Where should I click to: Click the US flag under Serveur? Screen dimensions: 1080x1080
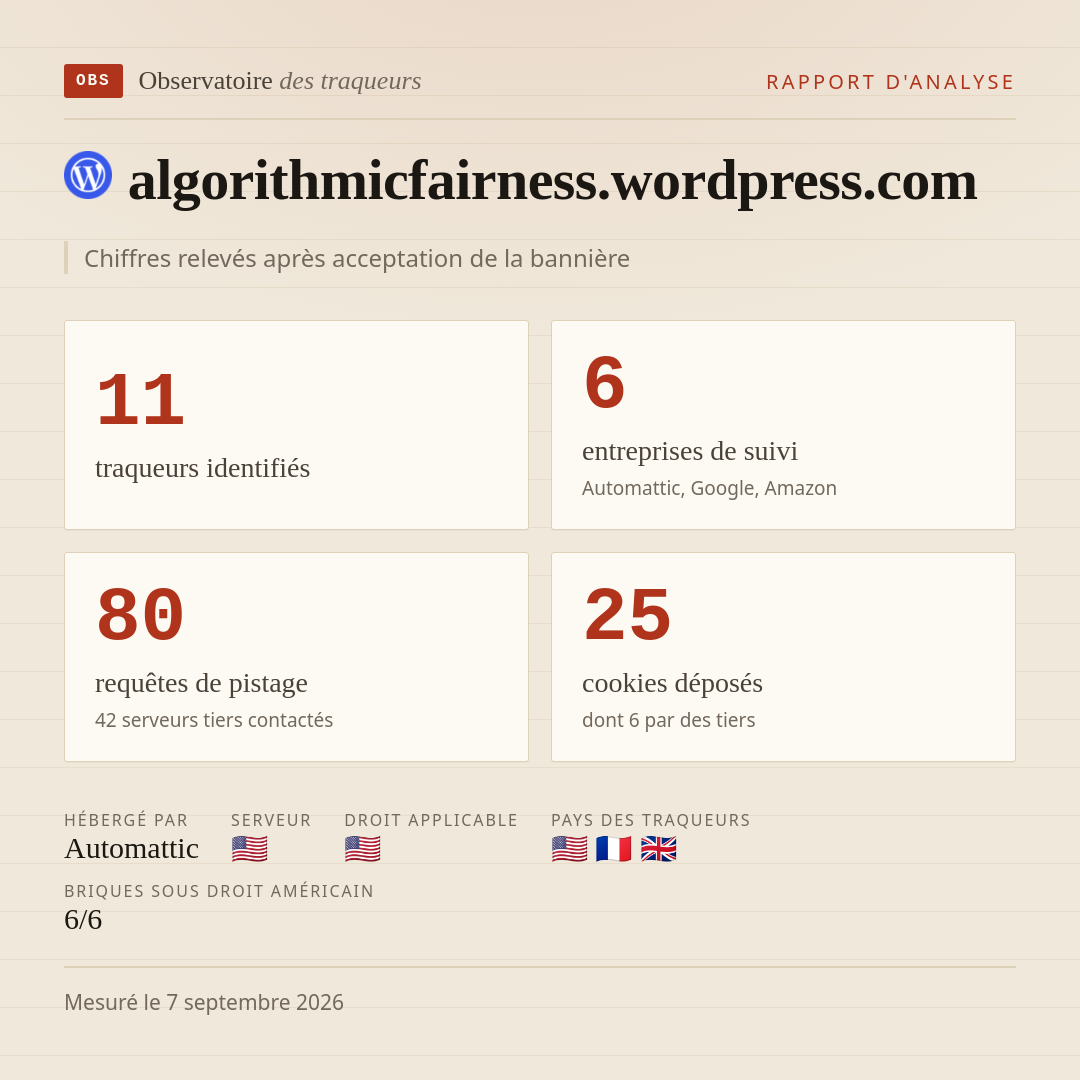tap(249, 849)
